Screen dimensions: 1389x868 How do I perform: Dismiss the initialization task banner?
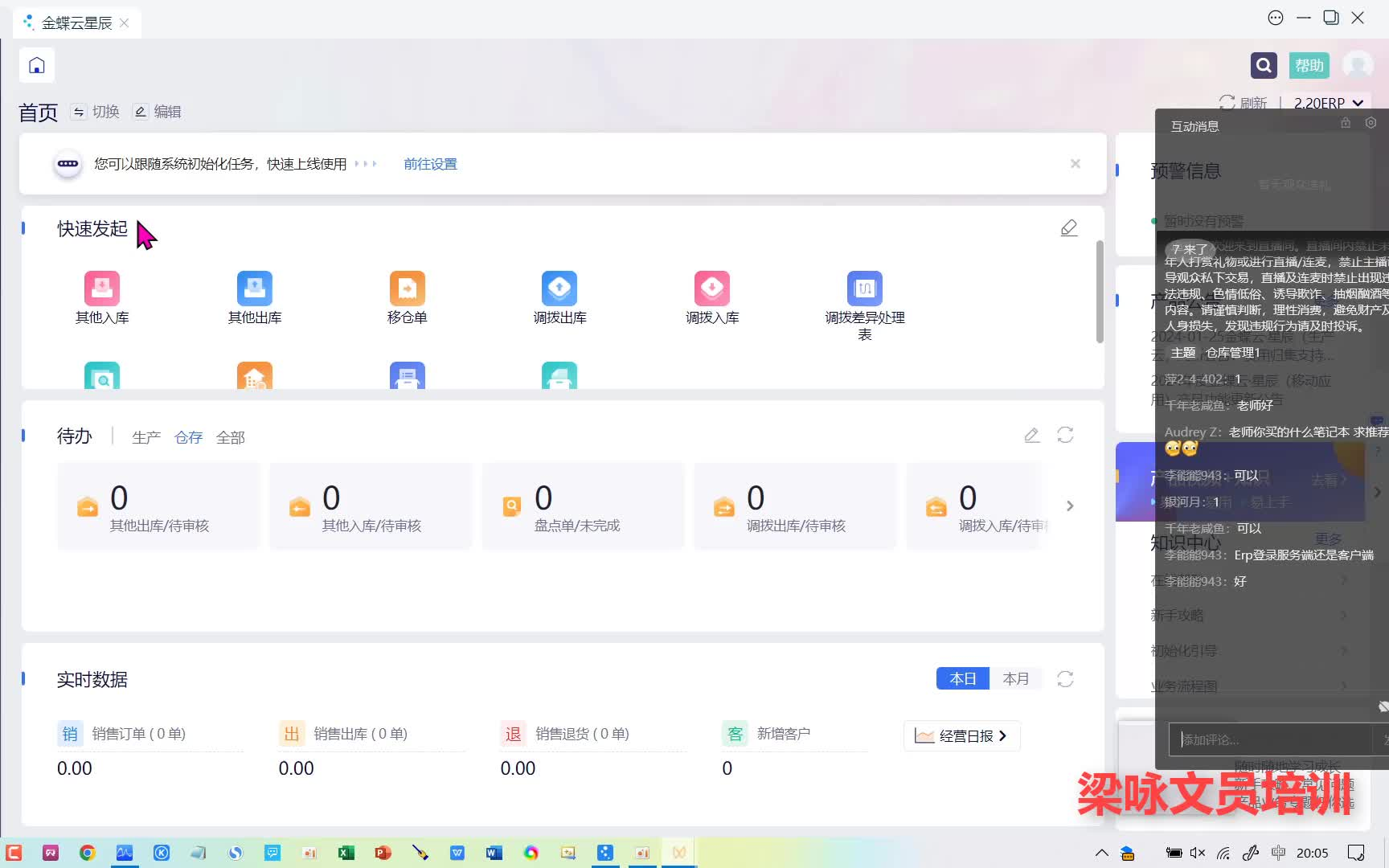tap(1076, 164)
